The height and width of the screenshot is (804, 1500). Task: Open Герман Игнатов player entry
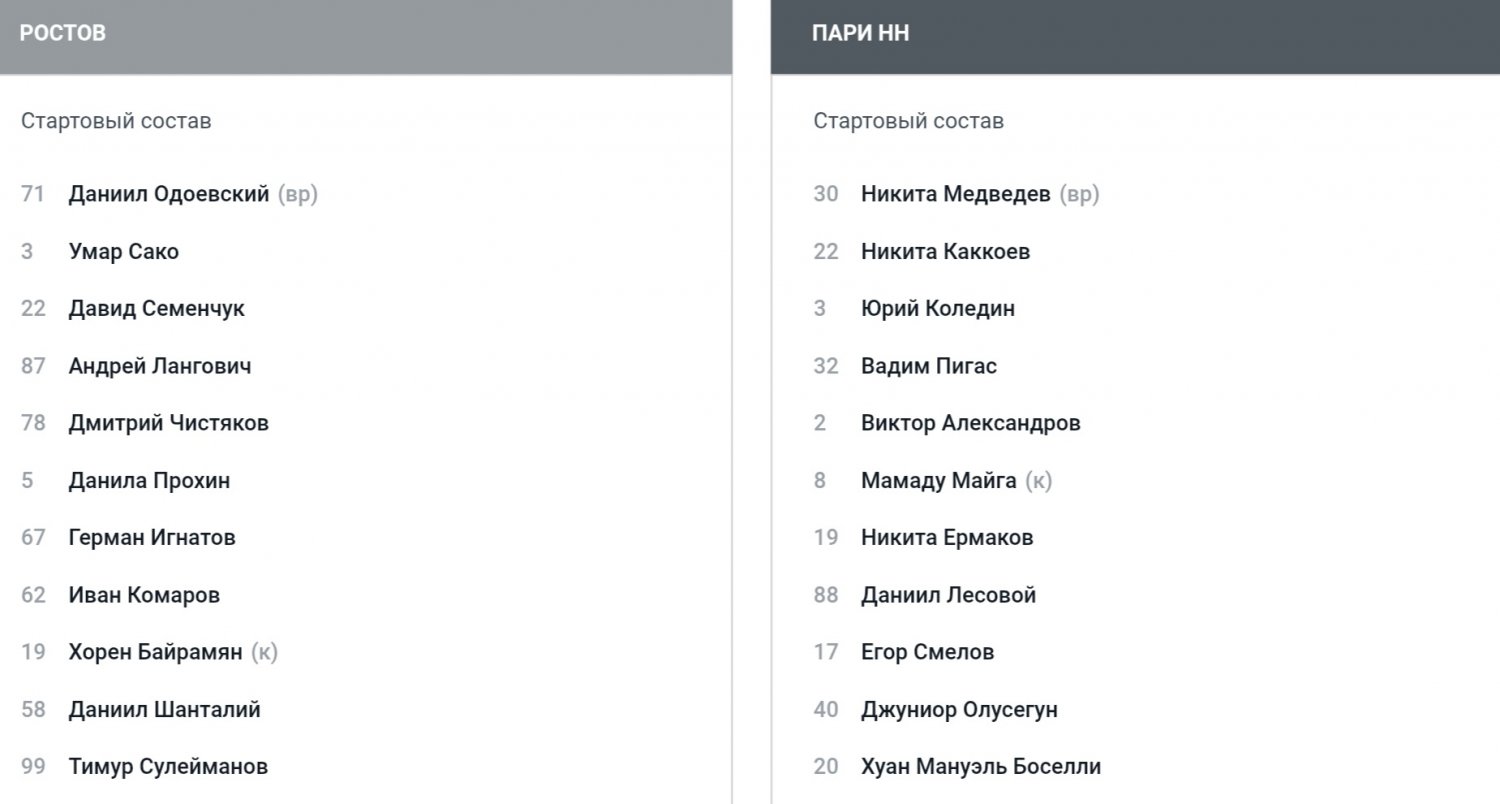pyautogui.click(x=152, y=537)
